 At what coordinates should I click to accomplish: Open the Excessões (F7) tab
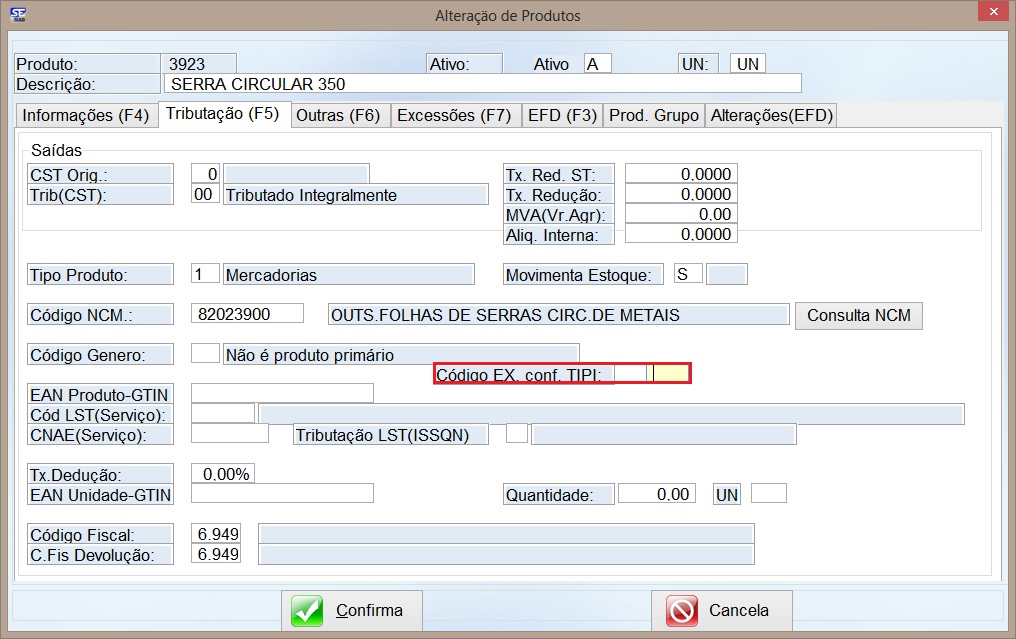click(454, 115)
